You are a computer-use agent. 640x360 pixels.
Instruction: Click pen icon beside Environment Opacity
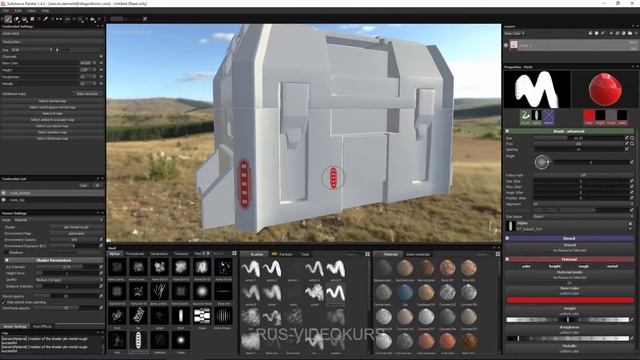101,240
